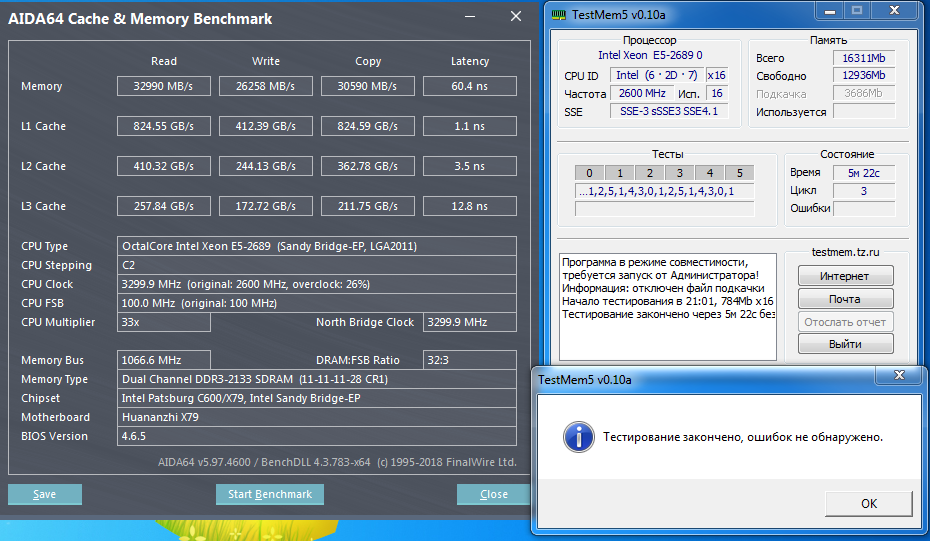Click BIOS Version value 4.6.5
The image size is (930, 541).
click(317, 436)
